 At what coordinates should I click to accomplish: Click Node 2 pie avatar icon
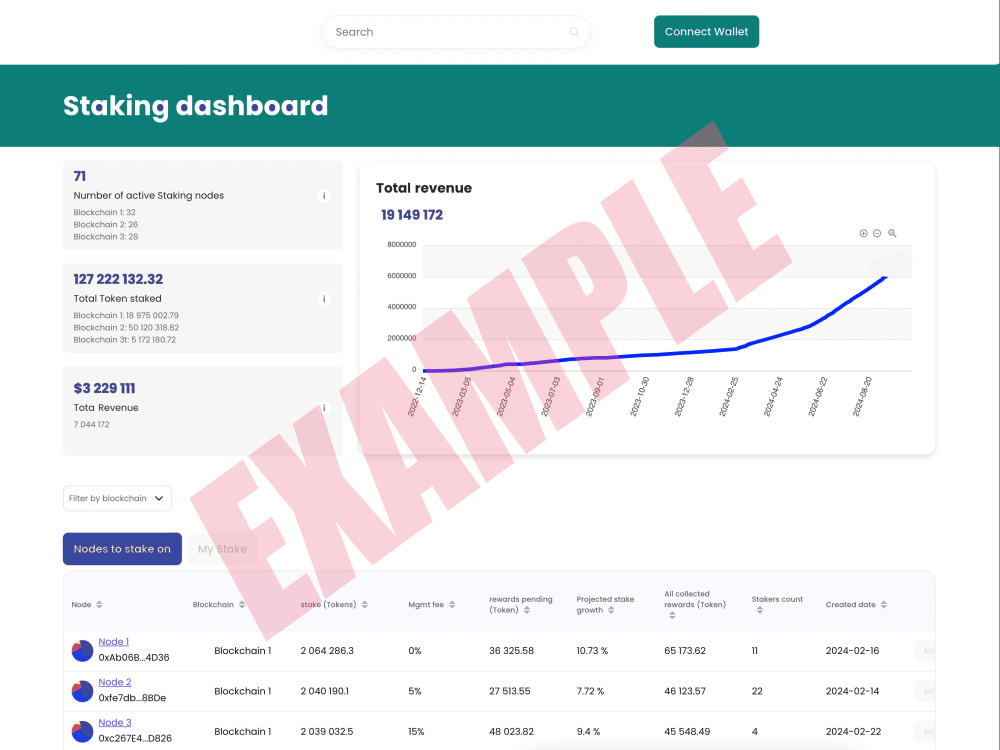click(x=82, y=691)
